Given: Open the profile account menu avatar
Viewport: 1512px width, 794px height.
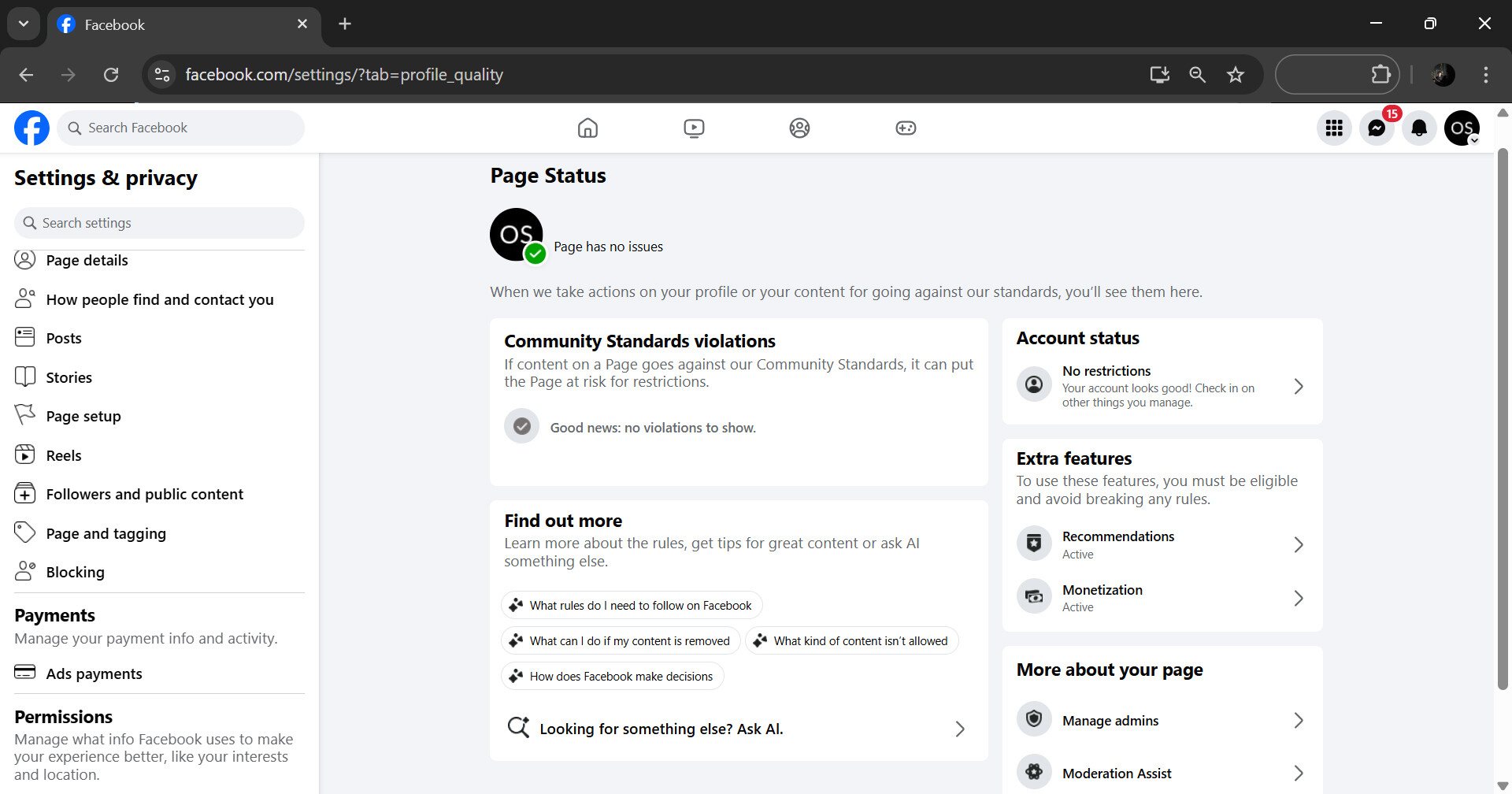Looking at the screenshot, I should pyautogui.click(x=1462, y=128).
